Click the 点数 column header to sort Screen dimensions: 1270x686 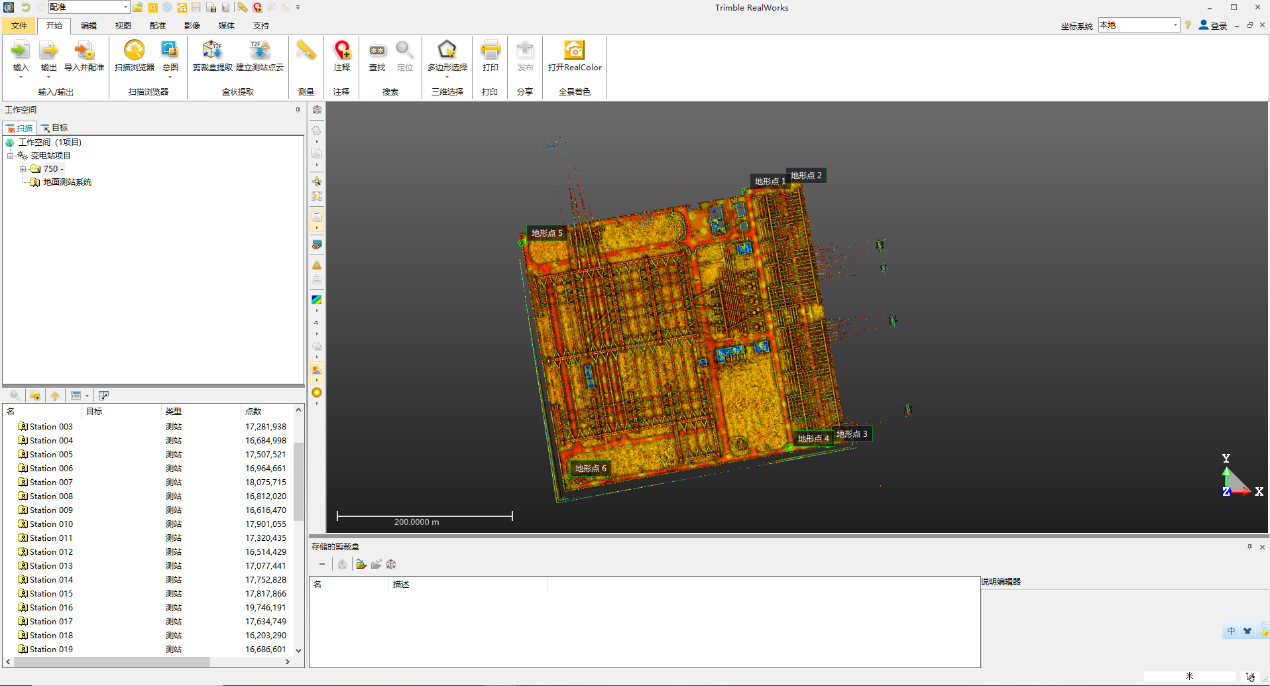tap(254, 411)
